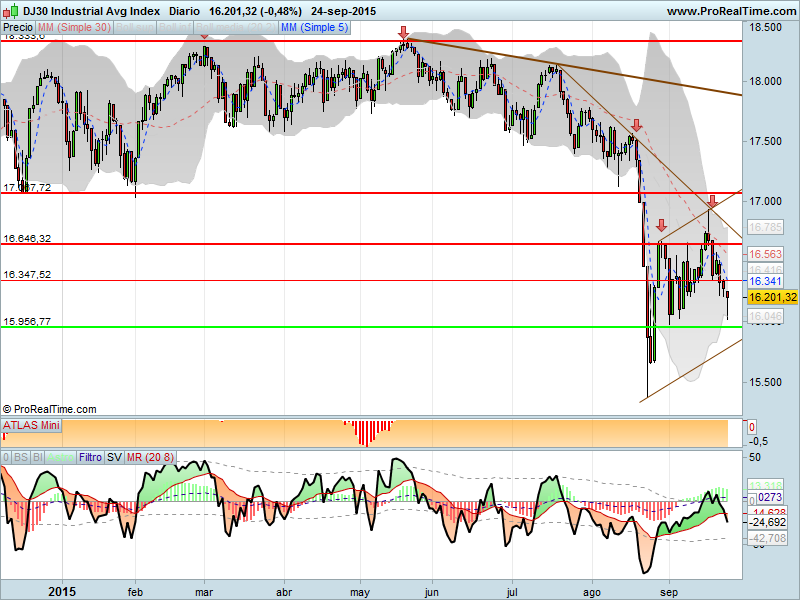800x600 pixels.
Task: Click the Diario timeframe text in title
Action: [184, 11]
